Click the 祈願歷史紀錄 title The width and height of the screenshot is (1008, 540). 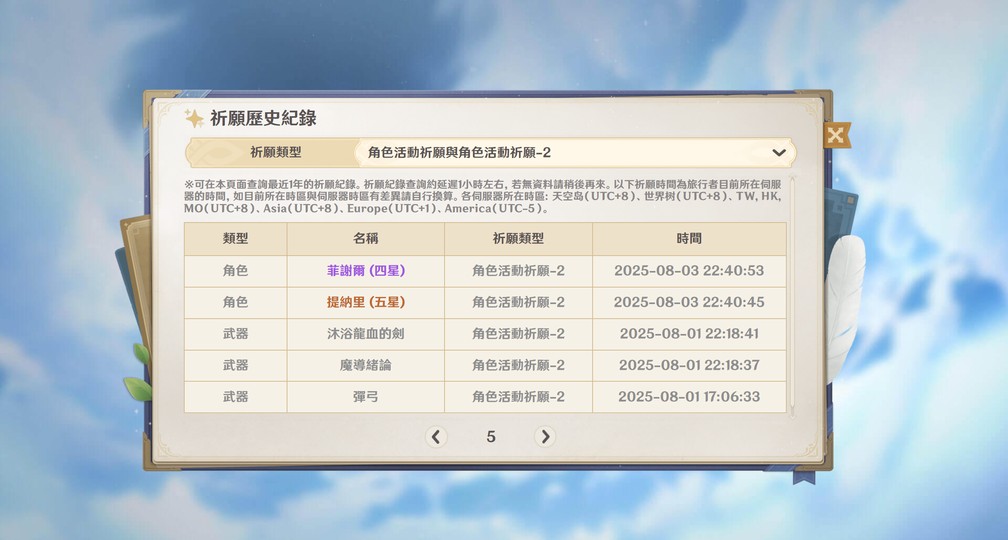(x=264, y=118)
